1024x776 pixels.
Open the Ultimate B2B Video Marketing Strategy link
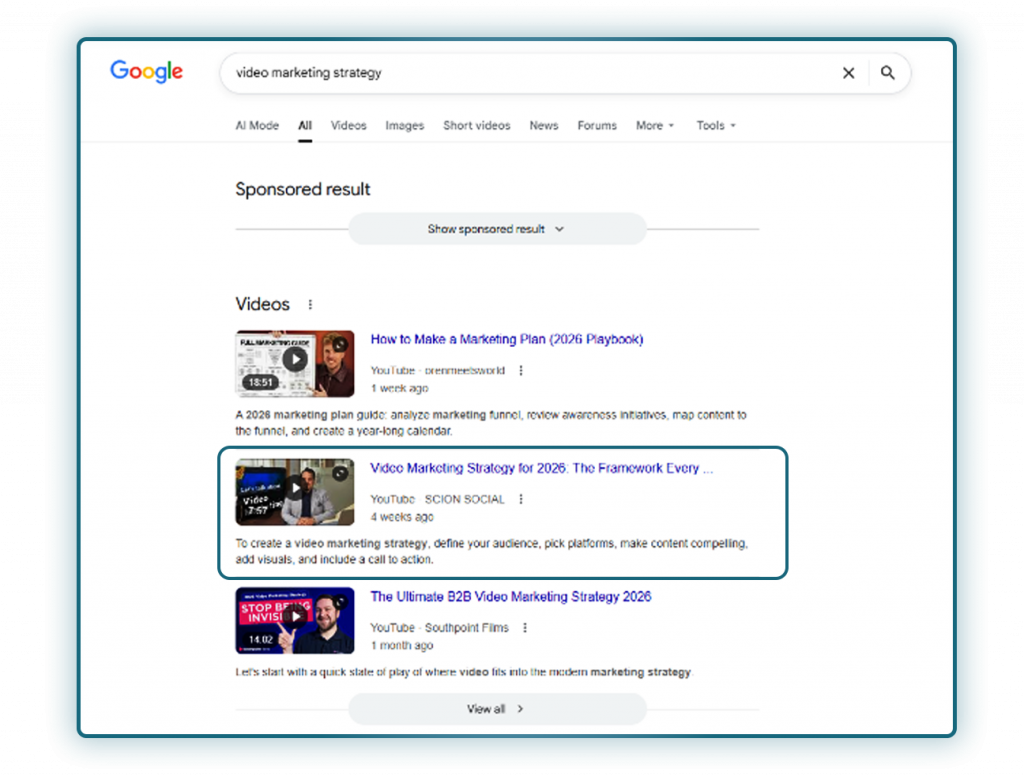click(x=511, y=596)
